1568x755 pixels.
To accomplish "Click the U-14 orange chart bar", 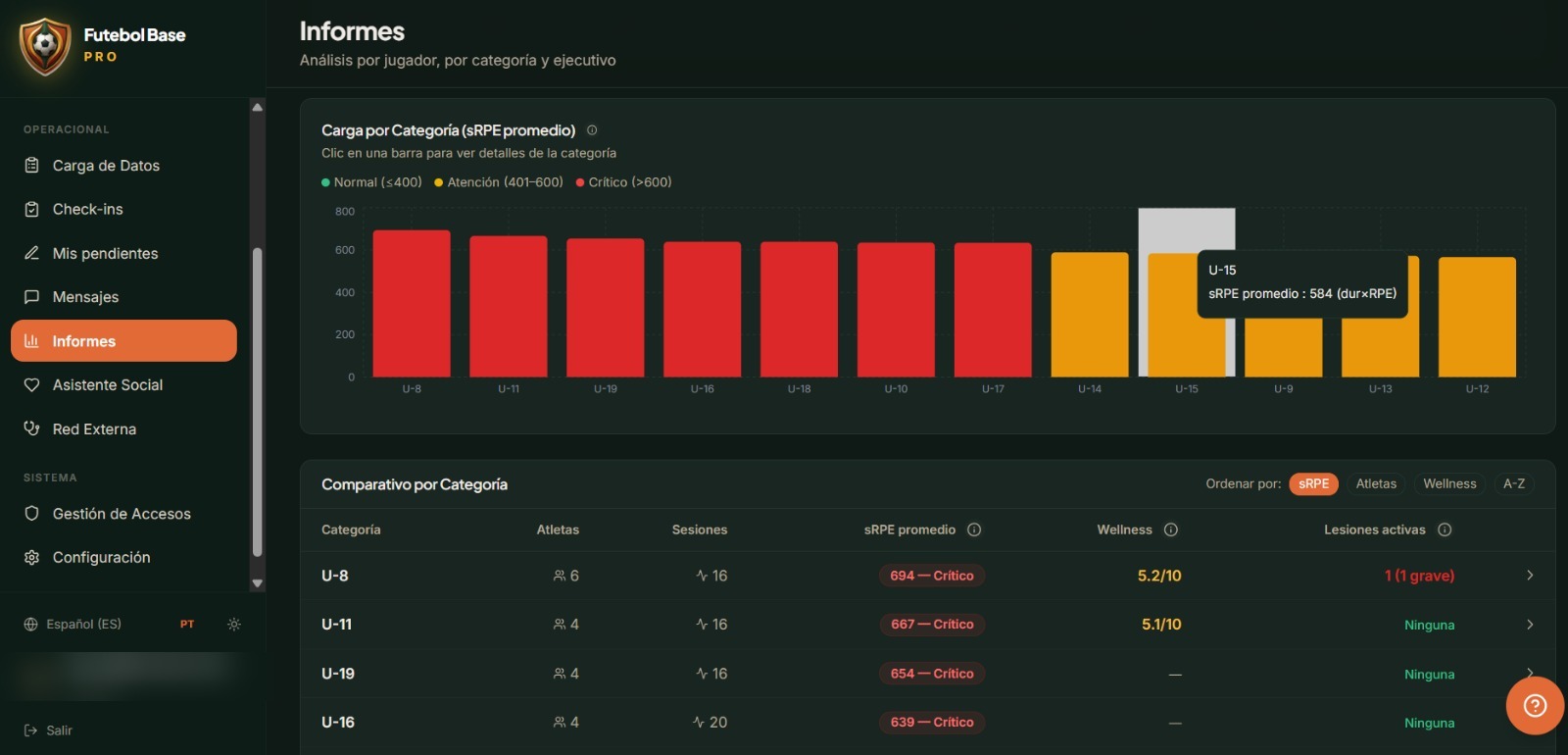I will click(x=1090, y=315).
